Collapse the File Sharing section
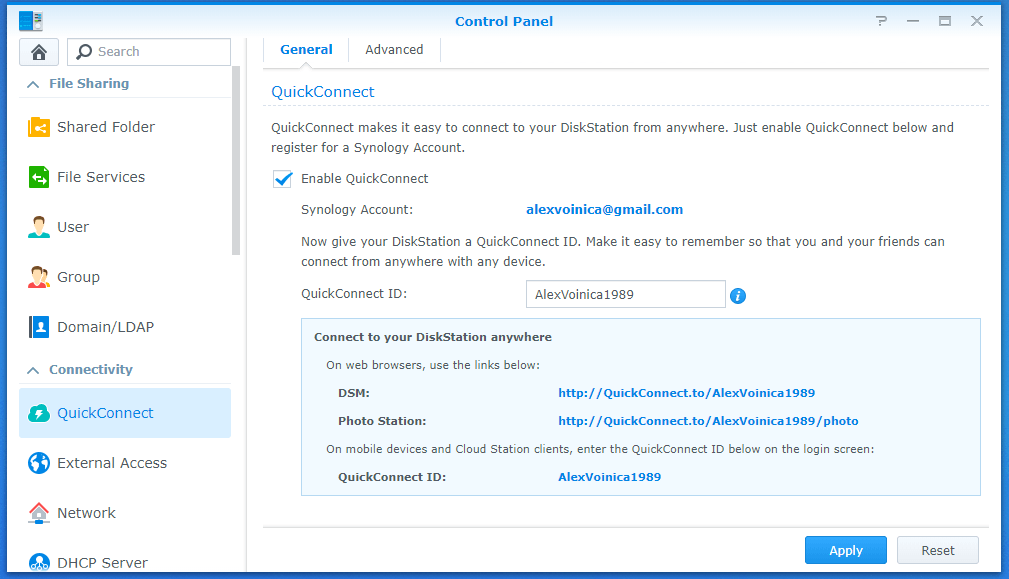The height and width of the screenshot is (579, 1009). pyautogui.click(x=34, y=84)
